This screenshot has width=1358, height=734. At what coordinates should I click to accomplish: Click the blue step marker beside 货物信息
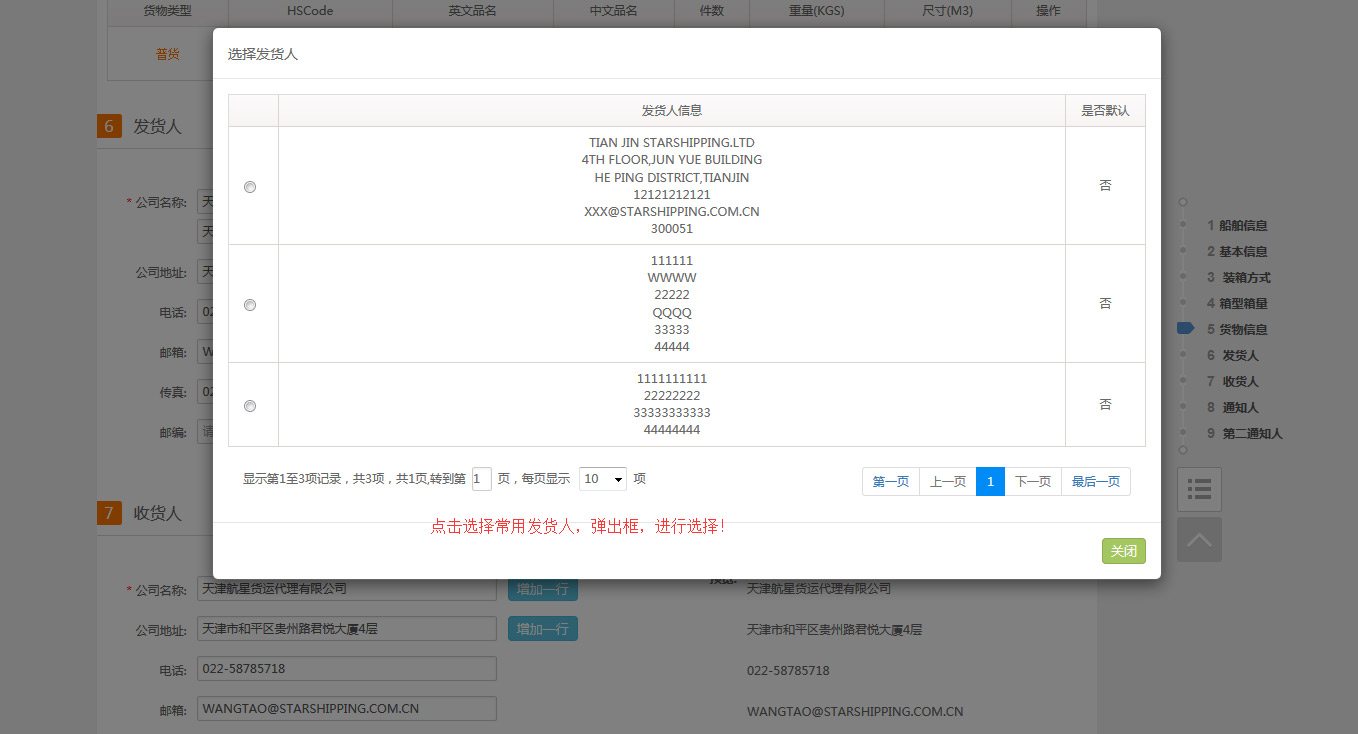coord(1185,329)
